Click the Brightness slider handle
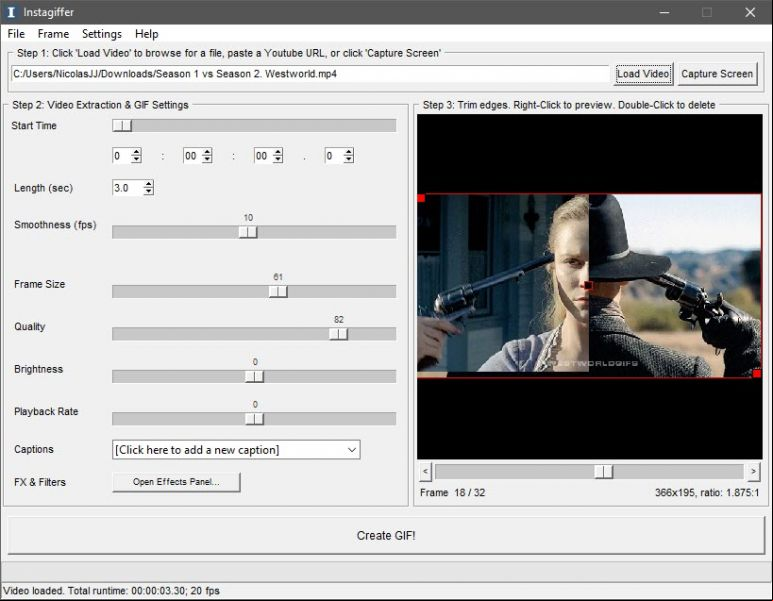The image size is (773, 601). [x=254, y=376]
